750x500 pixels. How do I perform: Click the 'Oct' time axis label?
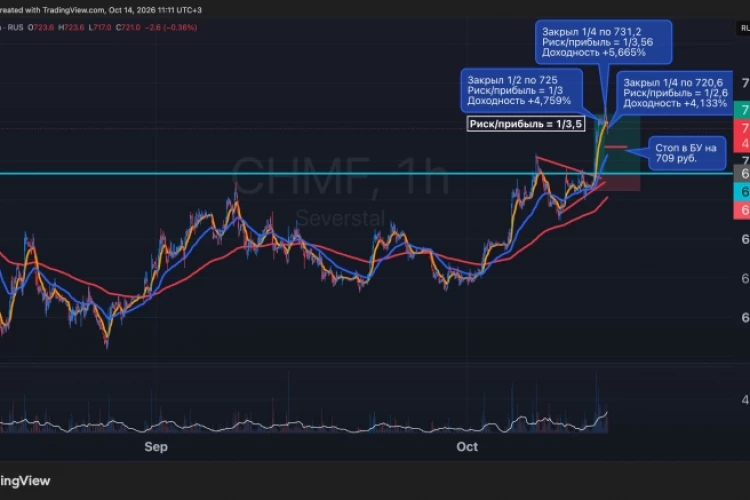467,447
